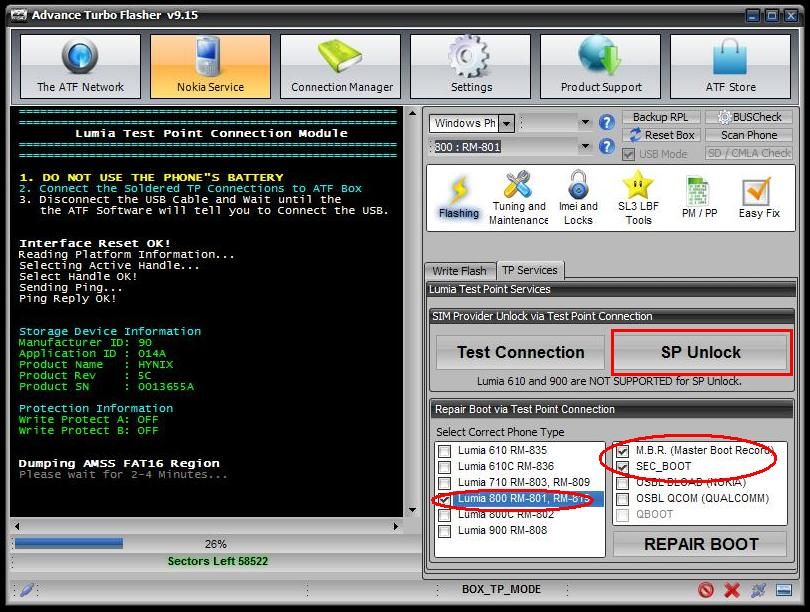The image size is (810, 612).
Task: Toggle the SEC_BOOT checkbox
Action: click(622, 467)
